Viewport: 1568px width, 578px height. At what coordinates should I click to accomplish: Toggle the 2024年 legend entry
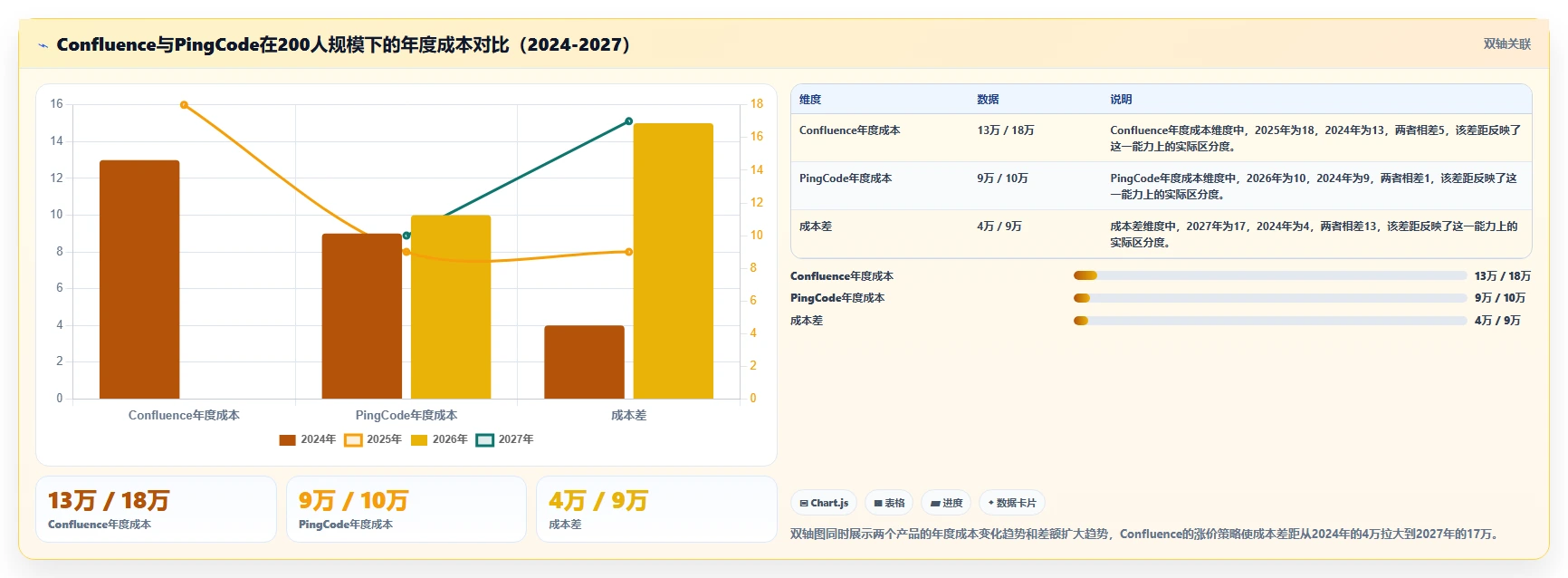click(x=307, y=439)
